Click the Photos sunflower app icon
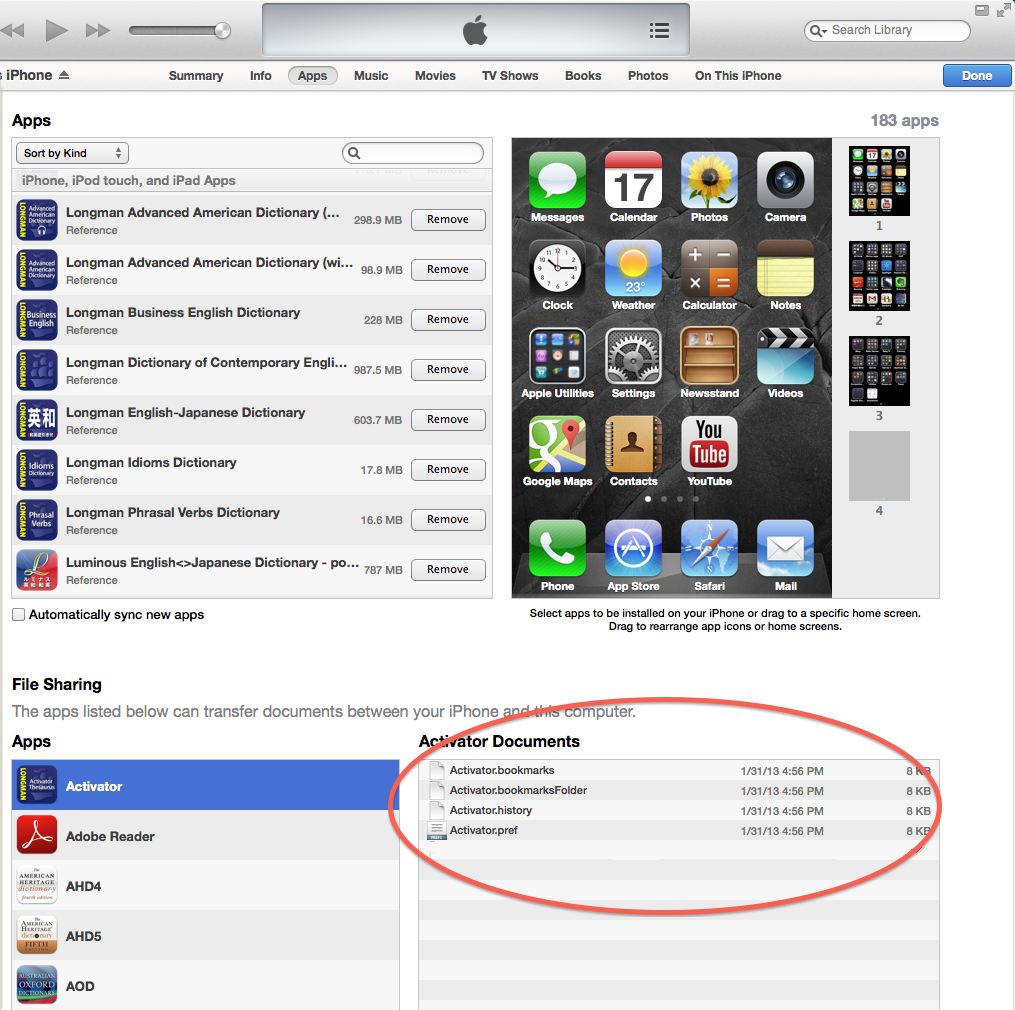 tap(709, 180)
